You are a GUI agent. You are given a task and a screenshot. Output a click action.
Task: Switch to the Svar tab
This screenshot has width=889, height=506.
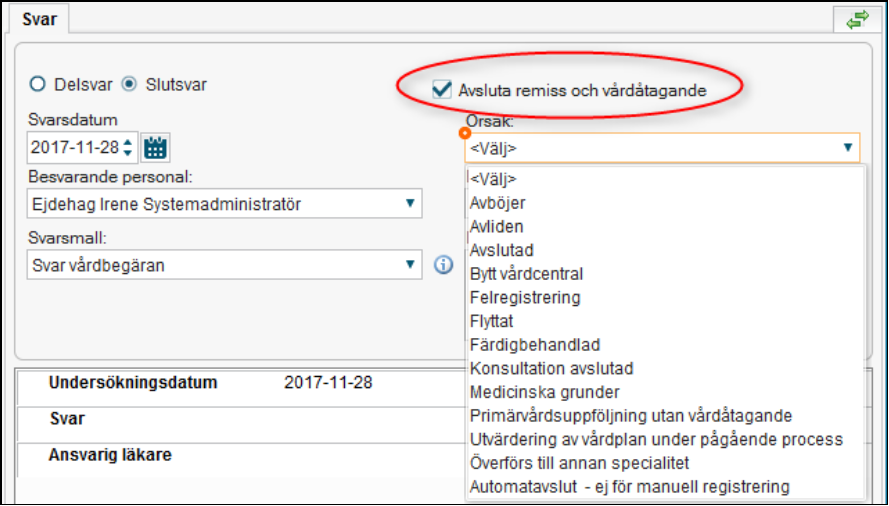pyautogui.click(x=39, y=19)
